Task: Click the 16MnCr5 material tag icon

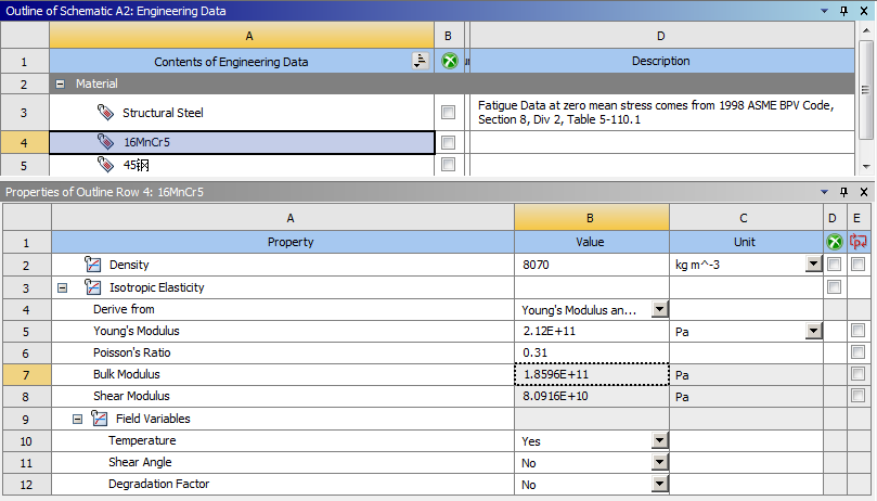Action: [x=105, y=141]
